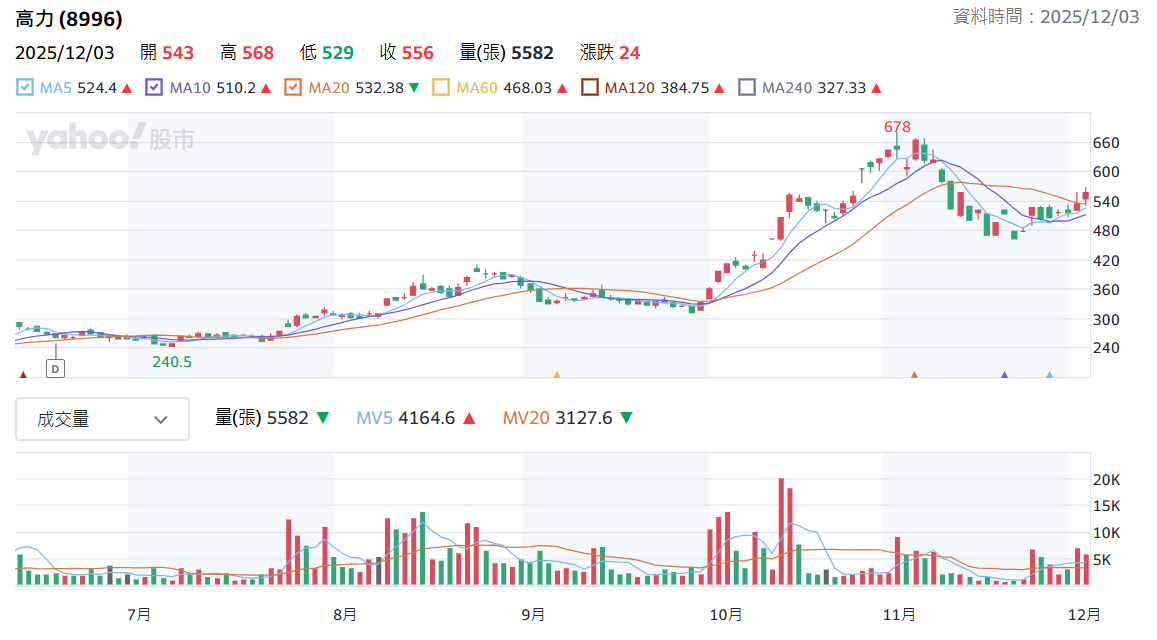Click the light blue triangle marker near December
The height and width of the screenshot is (640, 1157).
pos(1050,375)
